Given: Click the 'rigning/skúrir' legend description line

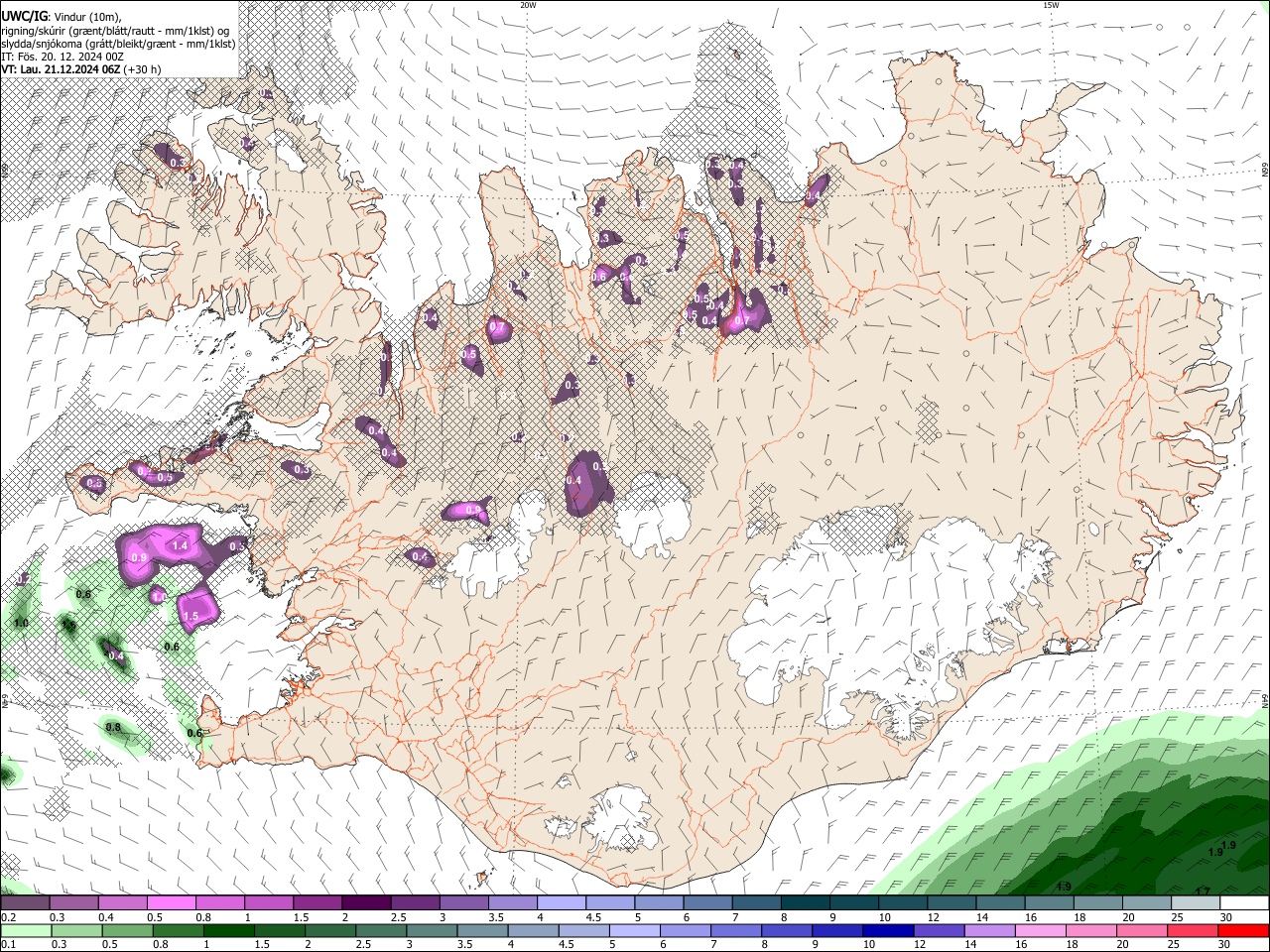Looking at the screenshot, I should pyautogui.click(x=116, y=31).
